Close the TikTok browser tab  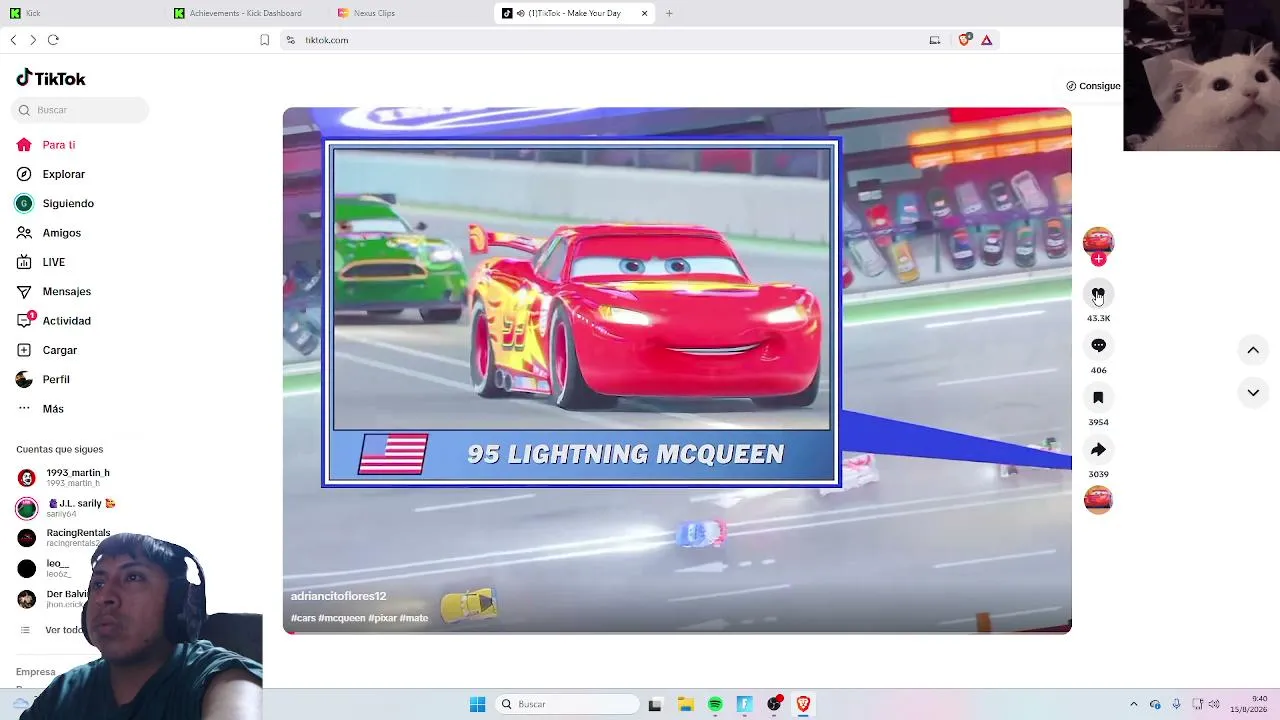coord(644,13)
